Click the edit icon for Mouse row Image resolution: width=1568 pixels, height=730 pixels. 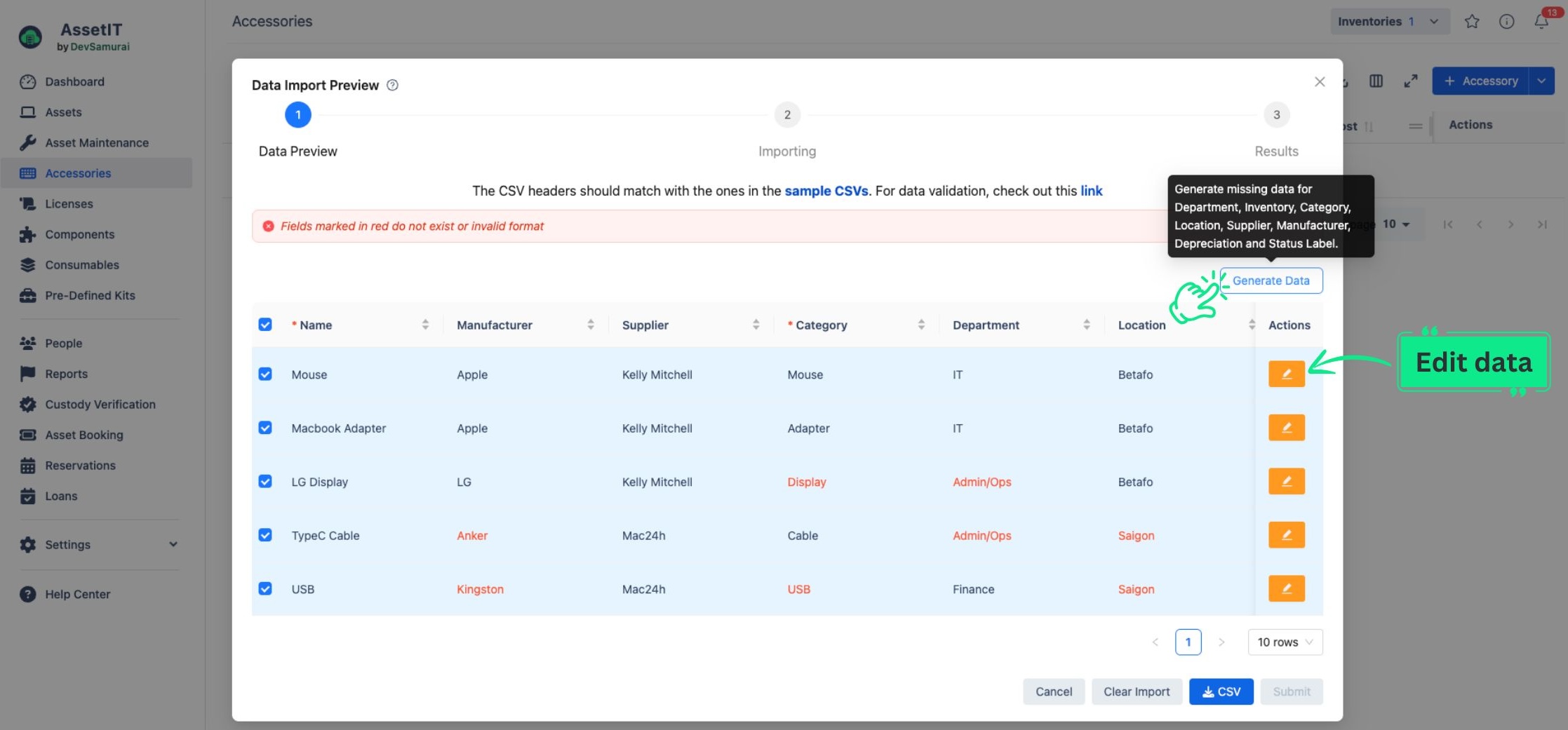pos(1286,374)
